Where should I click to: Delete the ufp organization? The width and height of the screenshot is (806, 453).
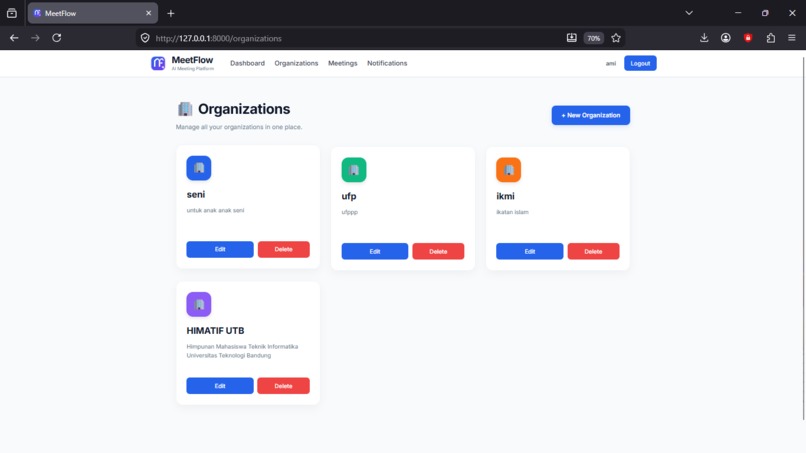438,251
